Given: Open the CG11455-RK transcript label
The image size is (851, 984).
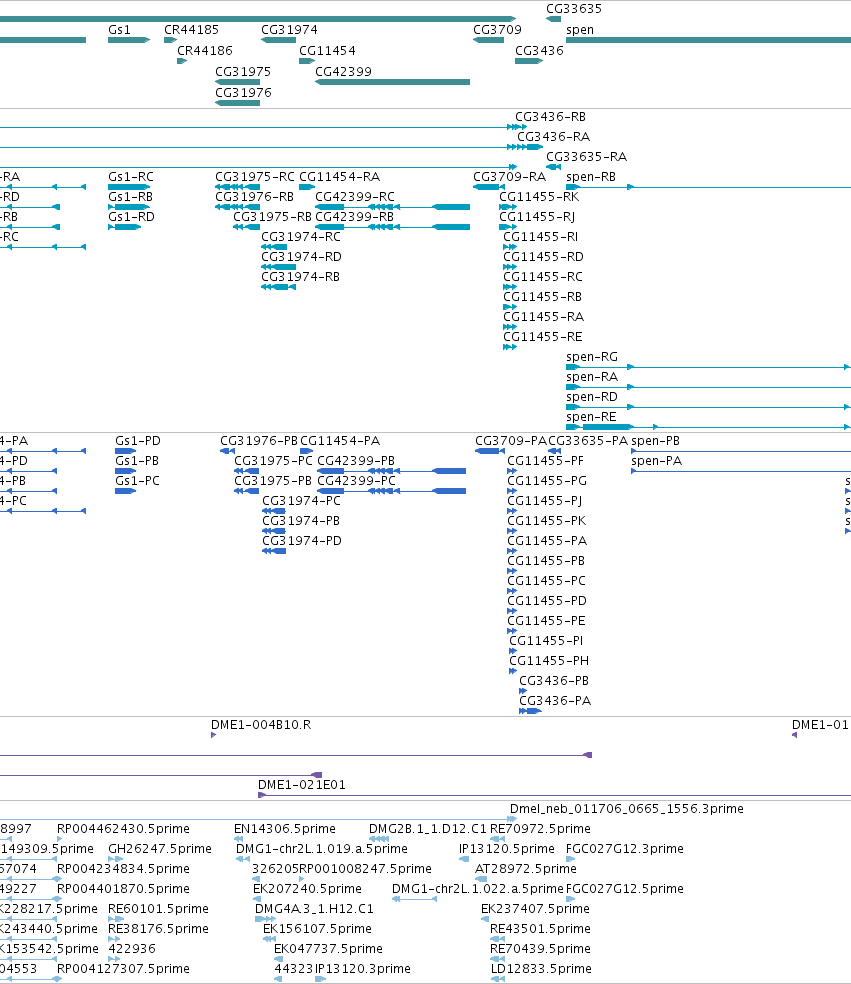Looking at the screenshot, I should (539, 197).
